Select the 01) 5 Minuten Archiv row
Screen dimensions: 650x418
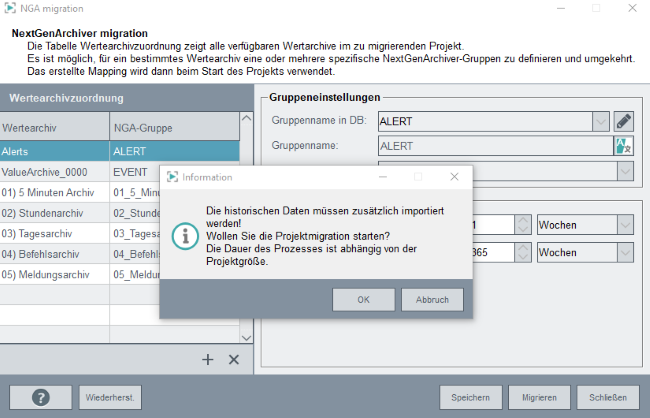click(x=80, y=192)
